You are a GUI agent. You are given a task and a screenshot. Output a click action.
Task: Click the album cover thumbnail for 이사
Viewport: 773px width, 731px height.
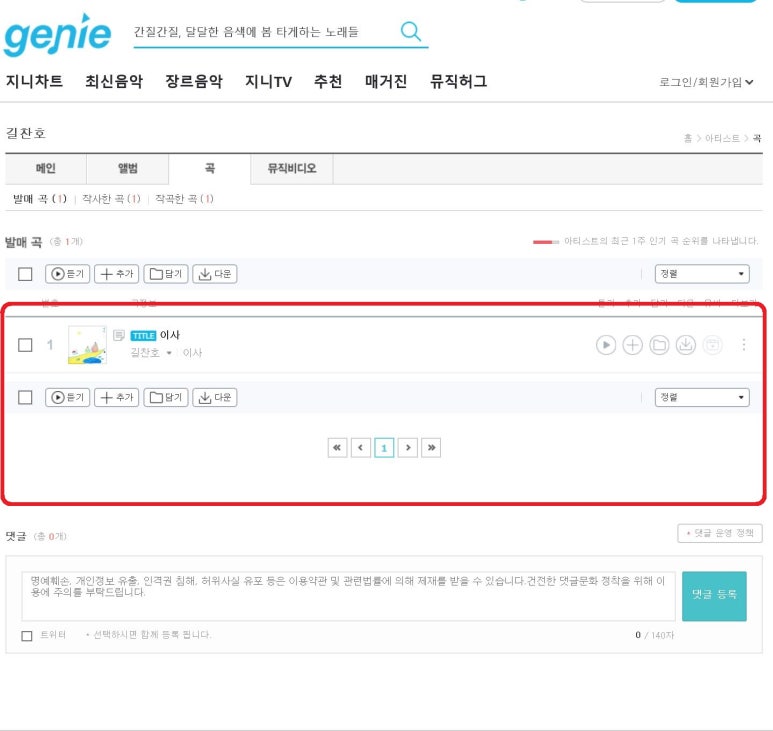(x=87, y=345)
